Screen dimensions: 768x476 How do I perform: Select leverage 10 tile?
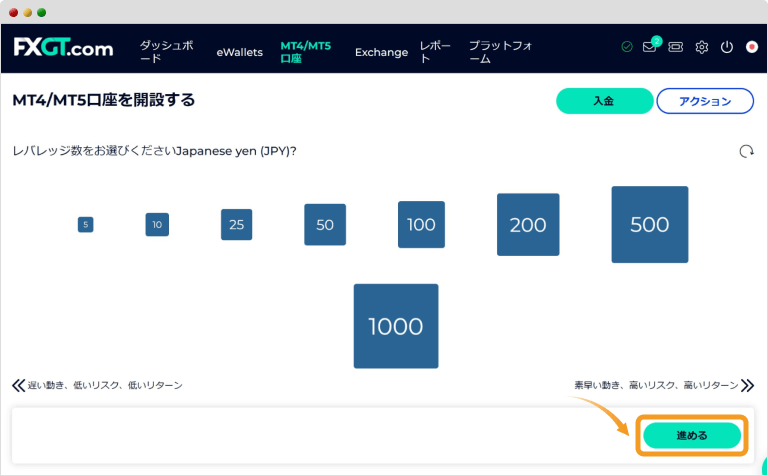click(x=157, y=224)
